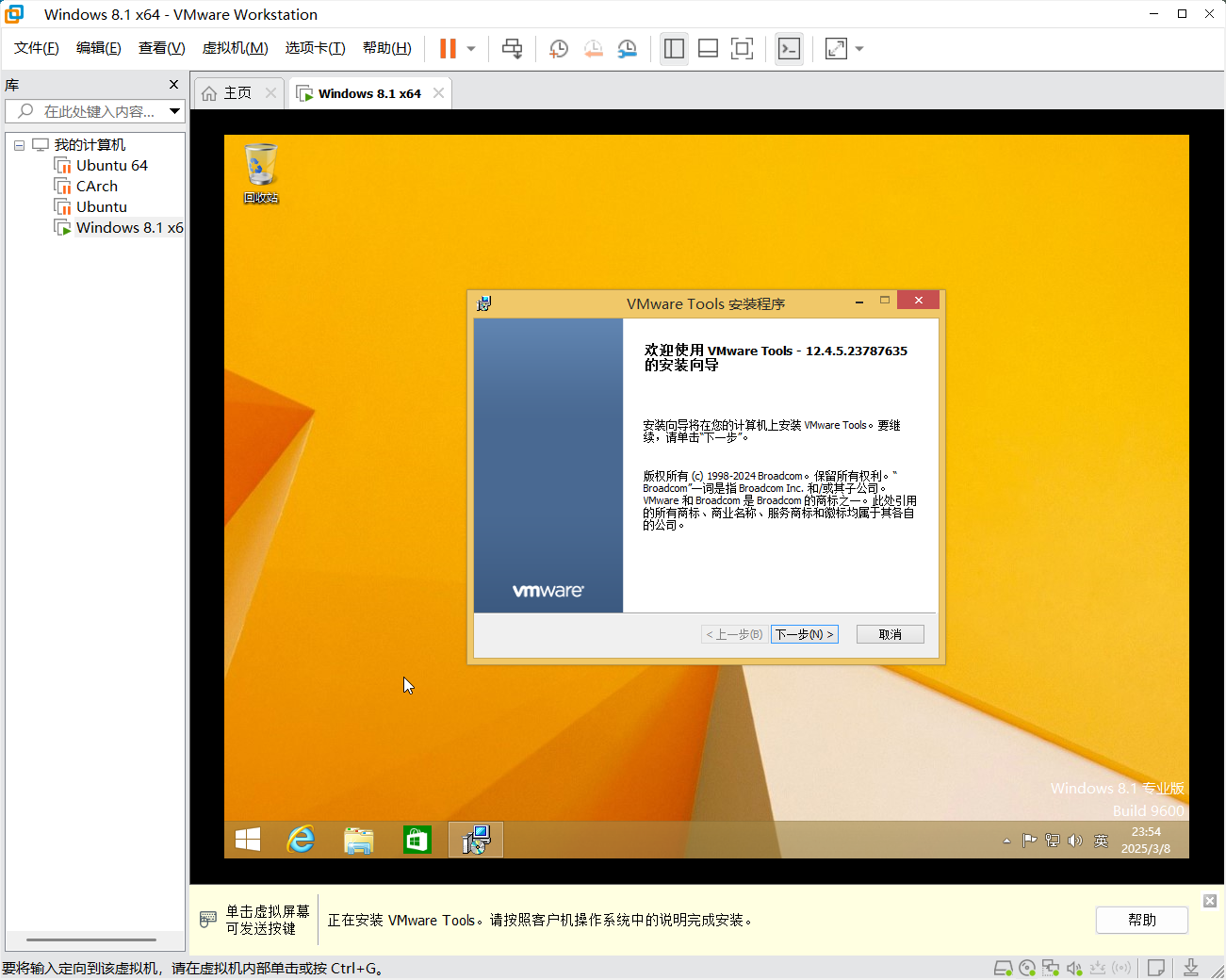Click the network adapter status icon
This screenshot has width=1226, height=980.
pyautogui.click(x=1051, y=968)
